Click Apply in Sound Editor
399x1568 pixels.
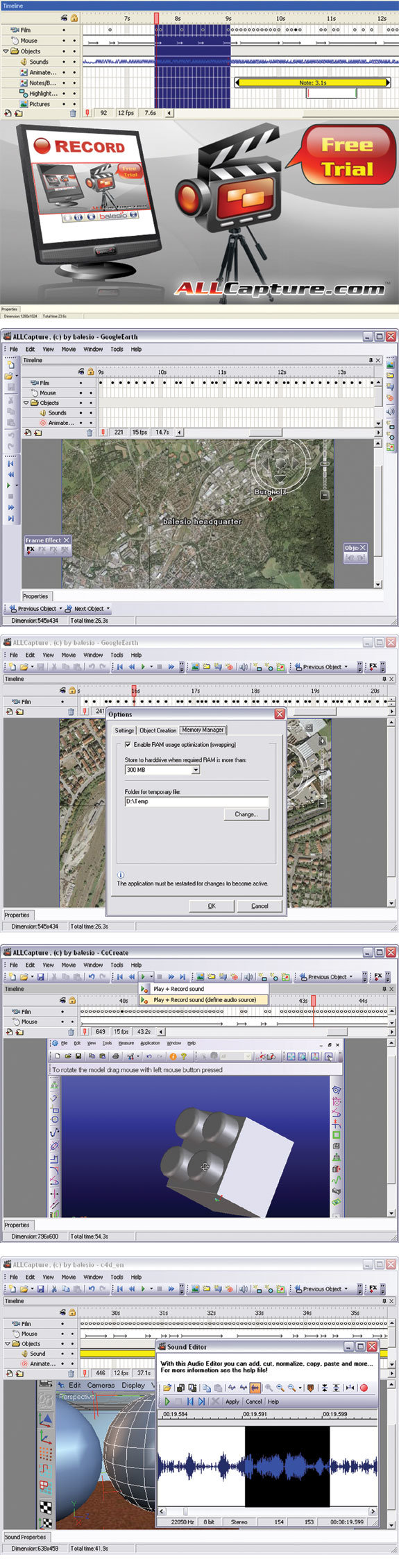point(232,1402)
